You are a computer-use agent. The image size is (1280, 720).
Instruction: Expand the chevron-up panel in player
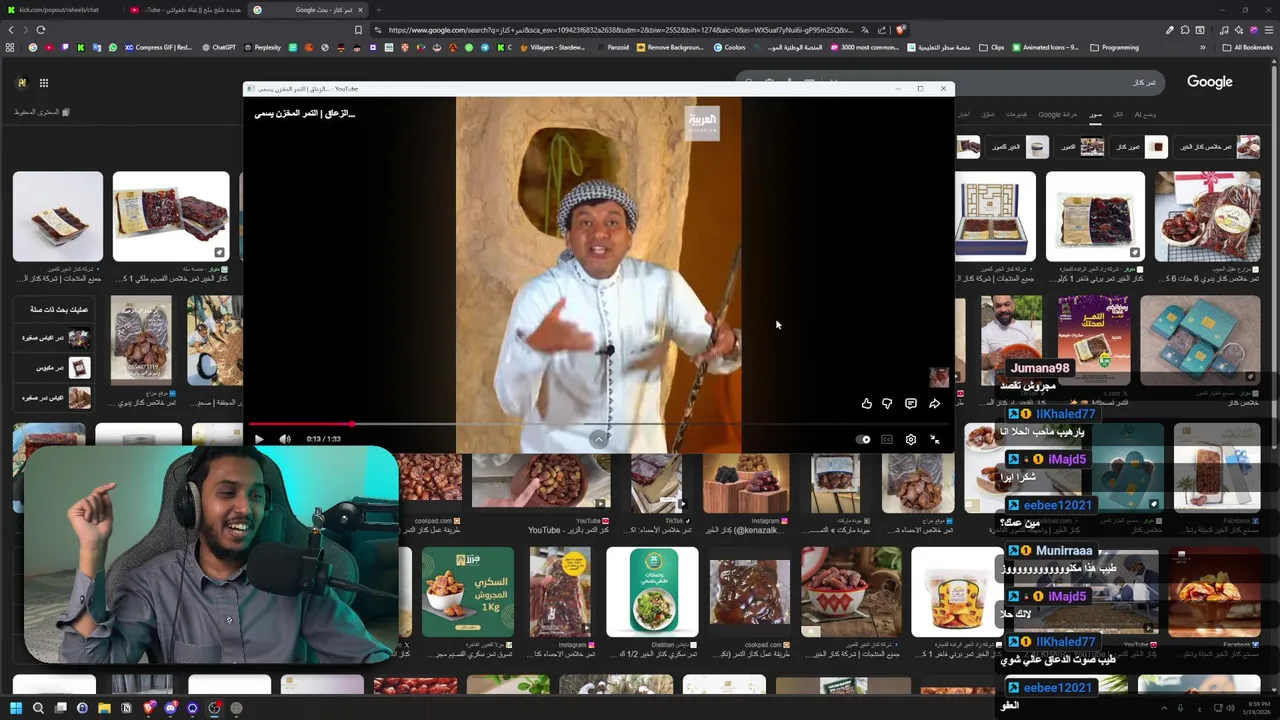point(598,439)
